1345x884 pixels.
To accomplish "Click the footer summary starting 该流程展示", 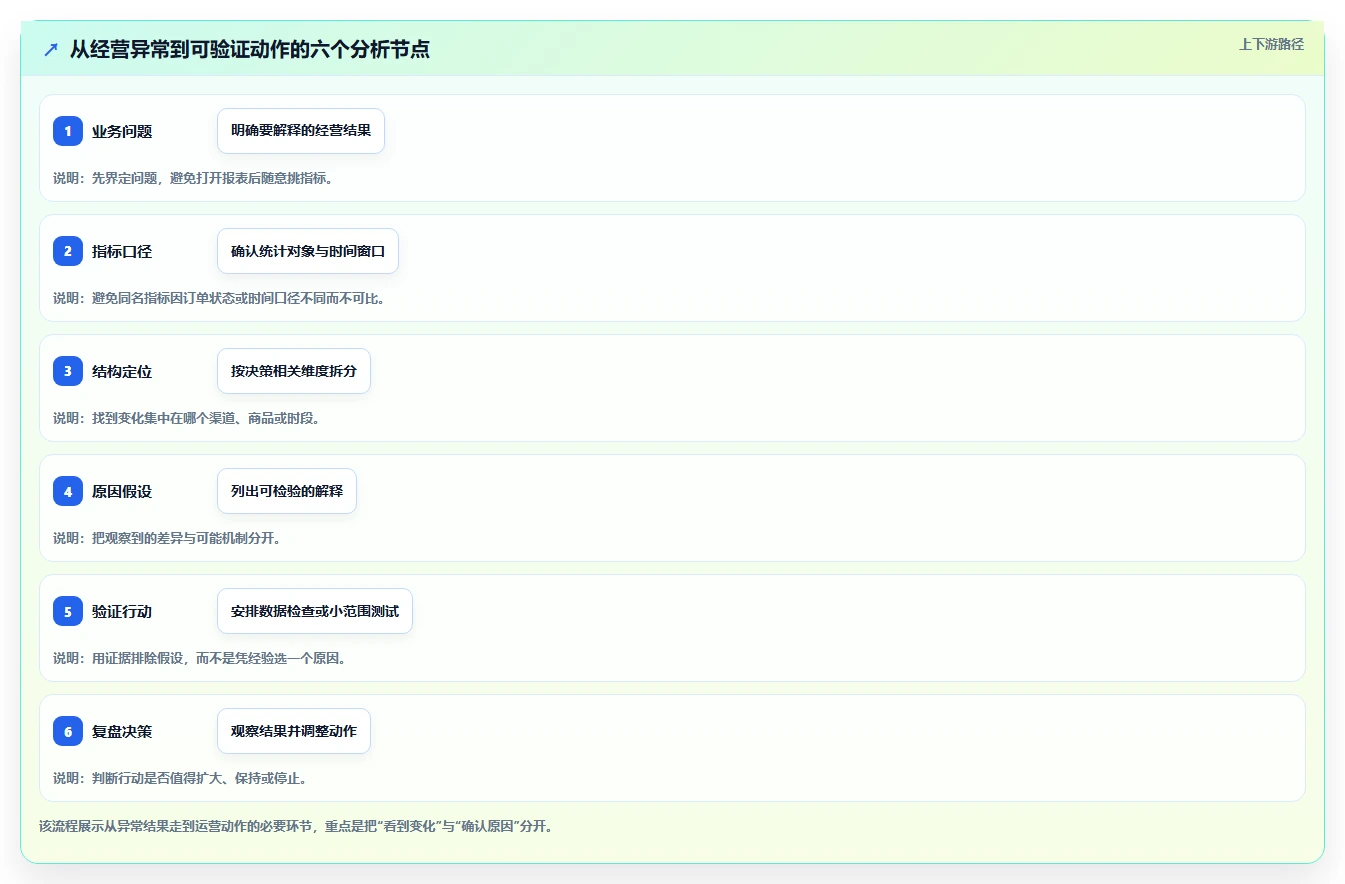I will tap(296, 827).
